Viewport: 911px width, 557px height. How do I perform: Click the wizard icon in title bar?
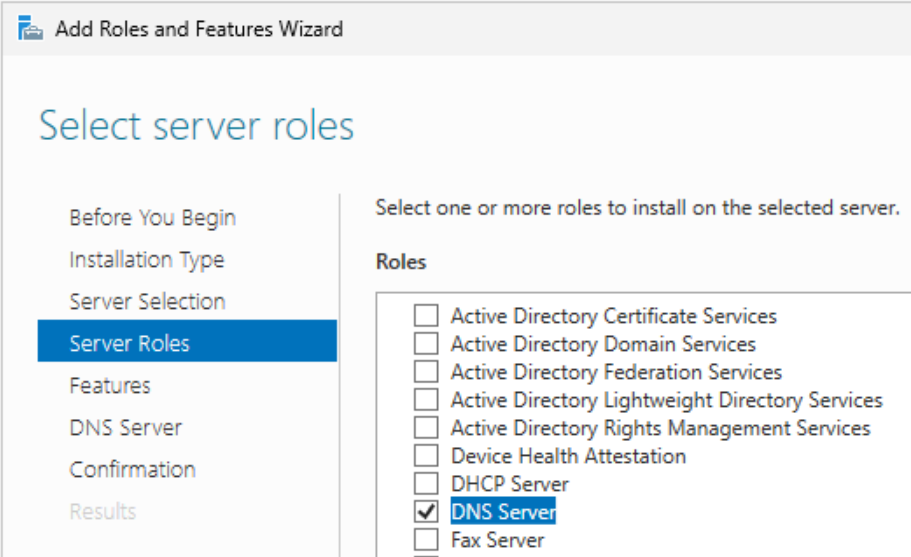30,28
